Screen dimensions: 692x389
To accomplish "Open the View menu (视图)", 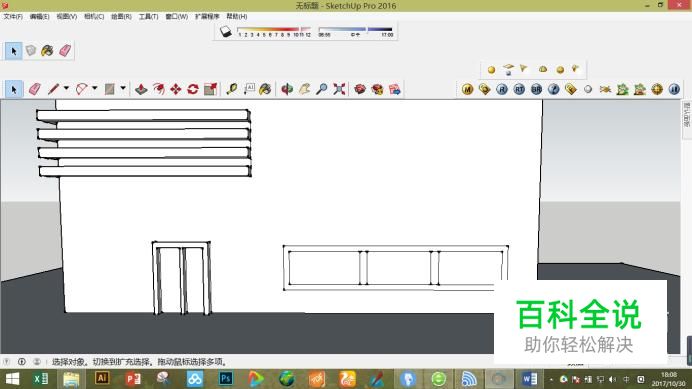I will click(67, 16).
